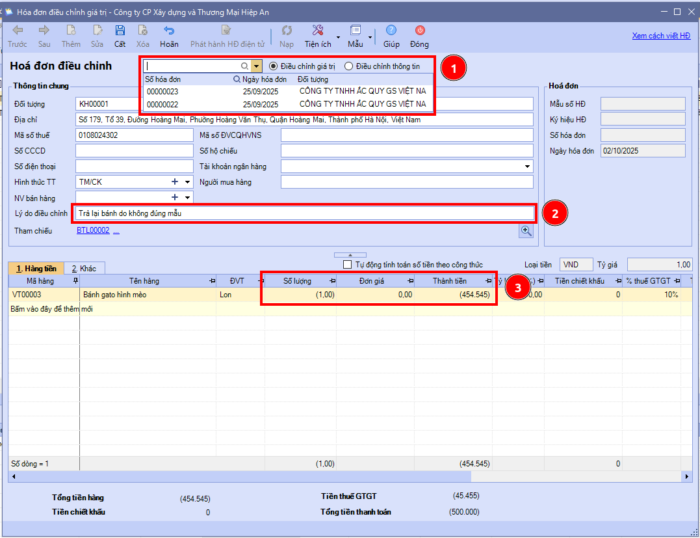Viewport: 700px width, 538px height.
Task: Select the Hàng tiền tab
Action: pos(34,268)
